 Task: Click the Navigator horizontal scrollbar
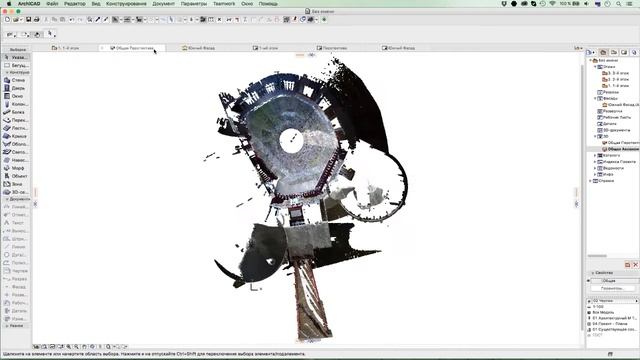point(597,256)
